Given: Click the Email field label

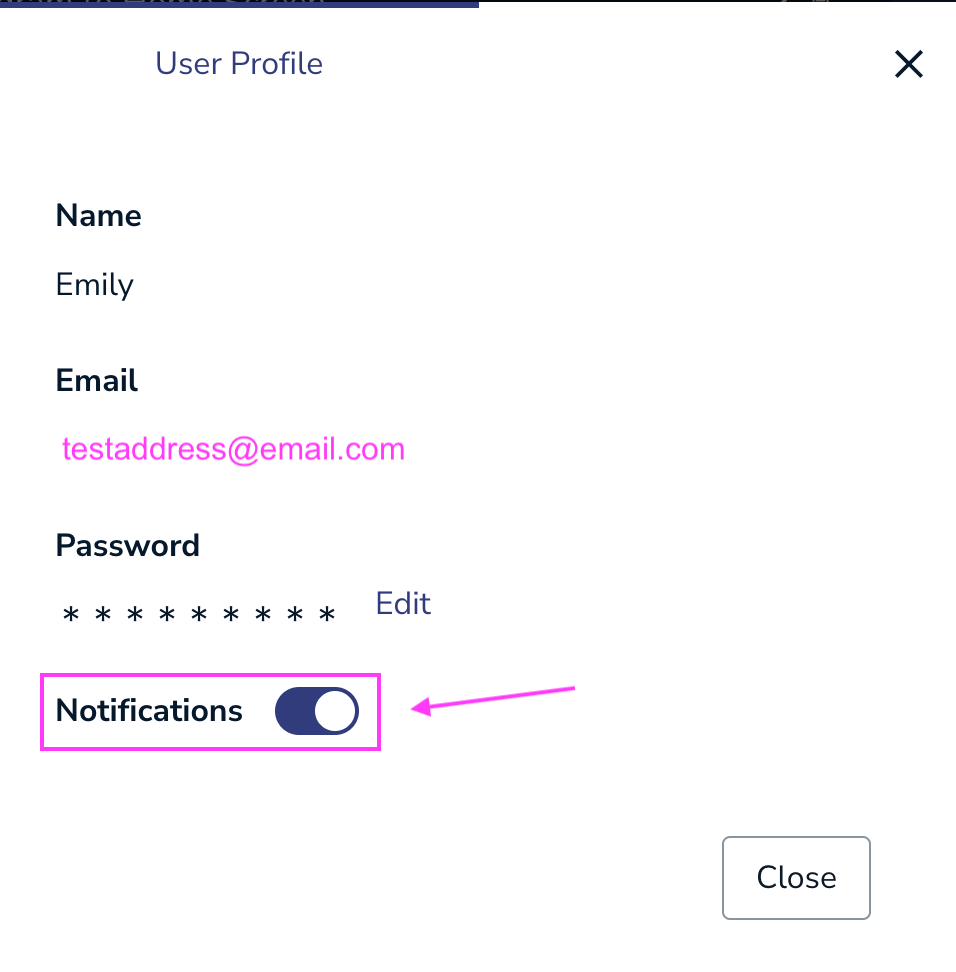Looking at the screenshot, I should coord(97,381).
